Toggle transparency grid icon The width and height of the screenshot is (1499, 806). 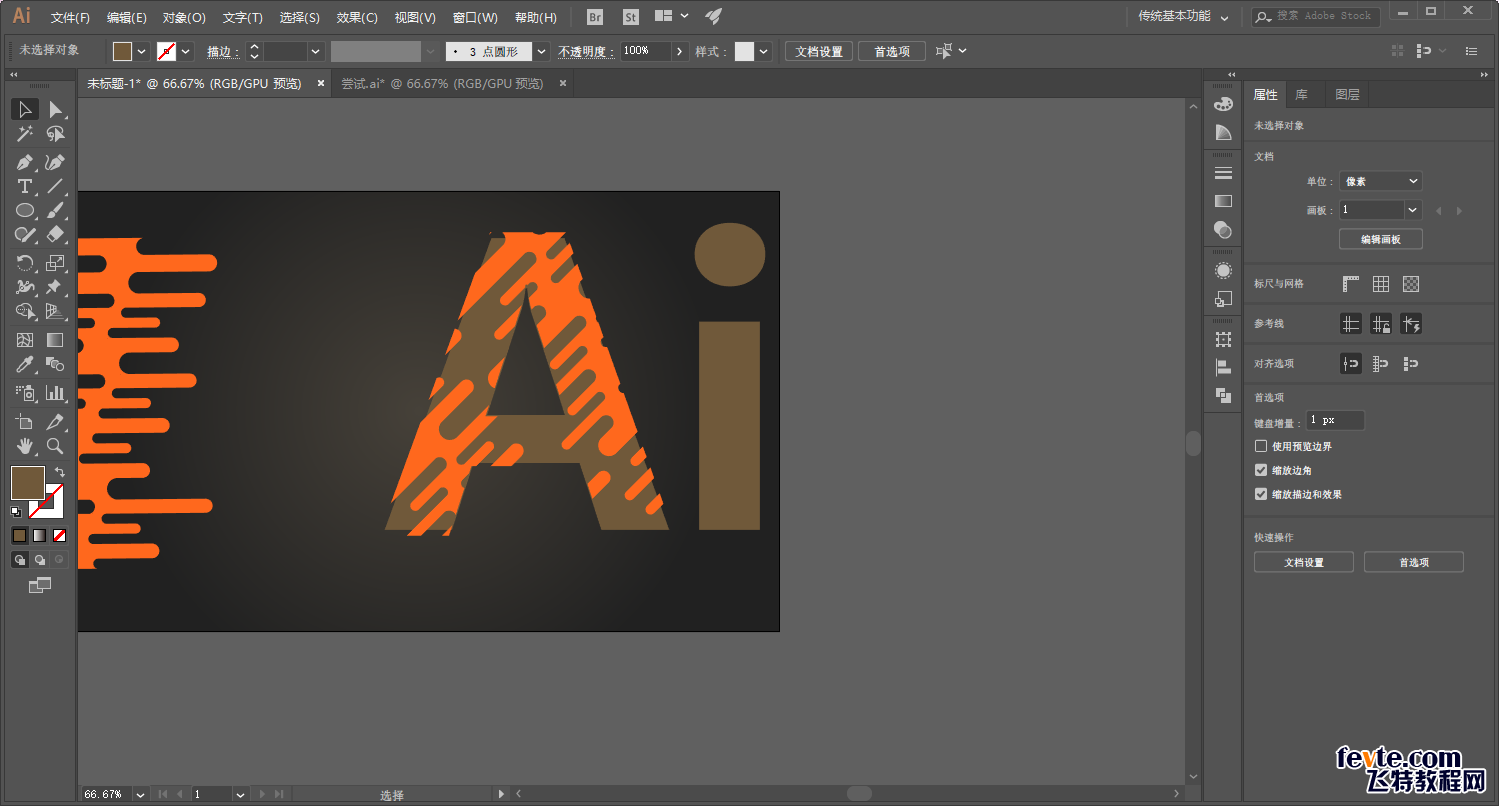pyautogui.click(x=1411, y=284)
